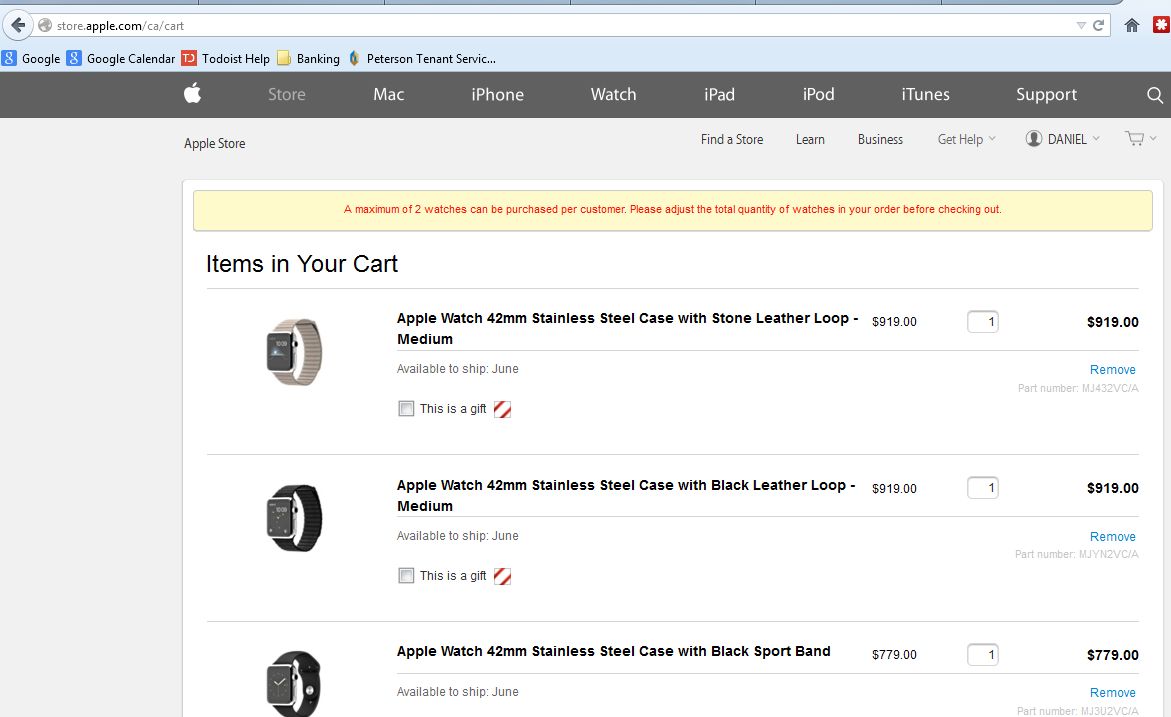Screen dimensions: 1171x717
Task: Open the Google Calendar bookmark
Action: point(121,58)
